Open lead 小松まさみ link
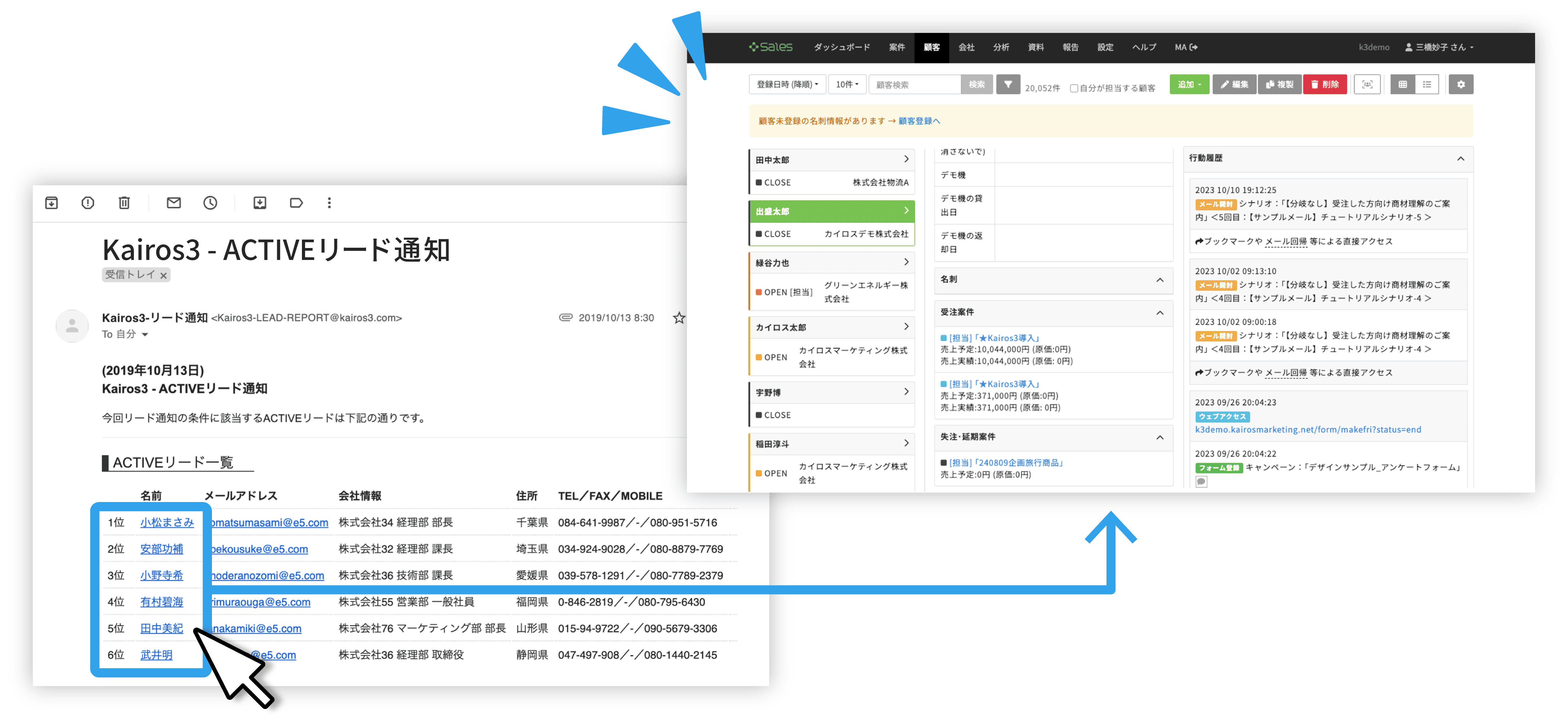Viewport: 1568px width, 719px height. (x=167, y=522)
